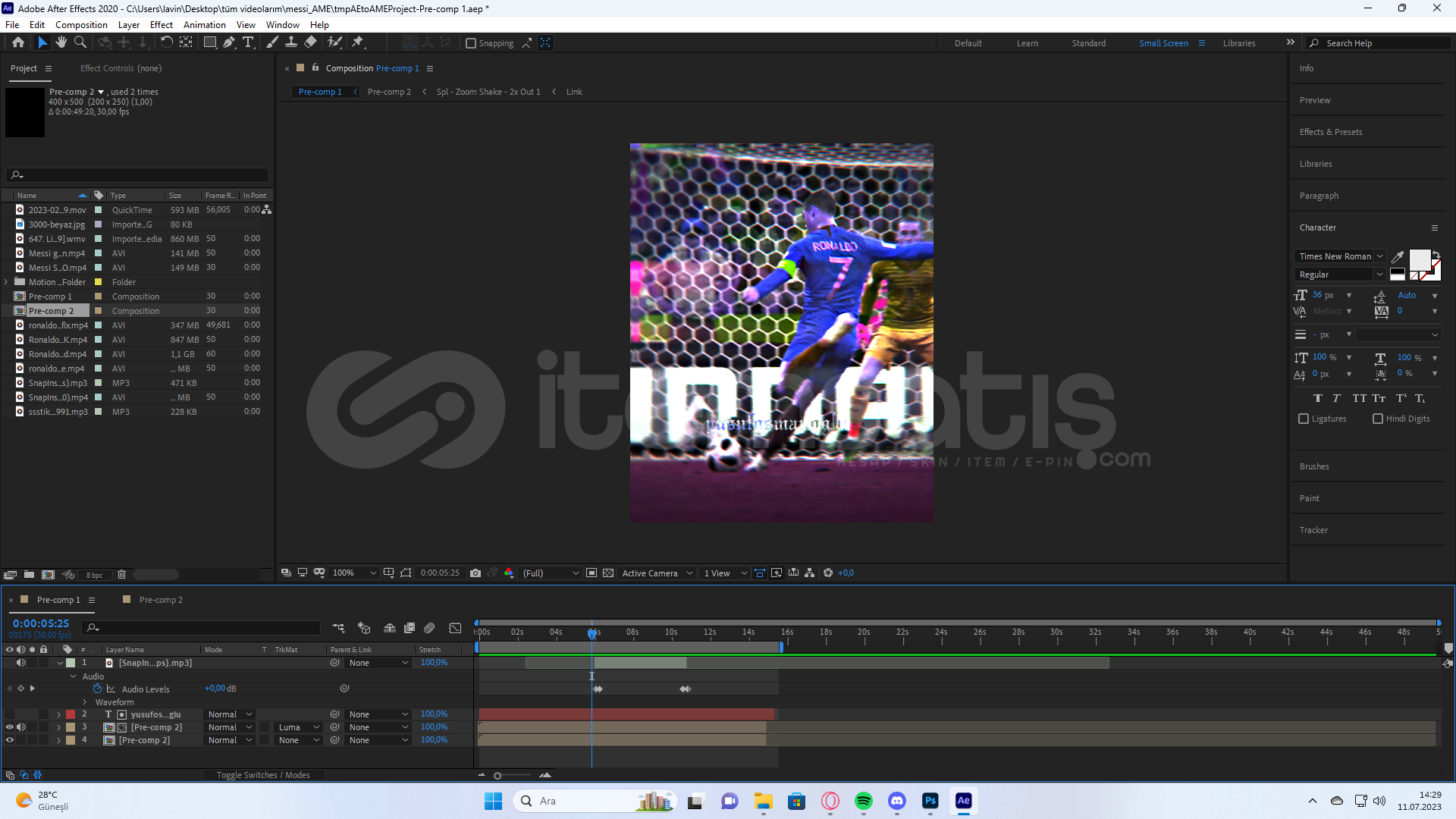Navigate to Pre-comp 2 in the flowchart breadcrumb
The image size is (1456, 819).
pos(389,92)
